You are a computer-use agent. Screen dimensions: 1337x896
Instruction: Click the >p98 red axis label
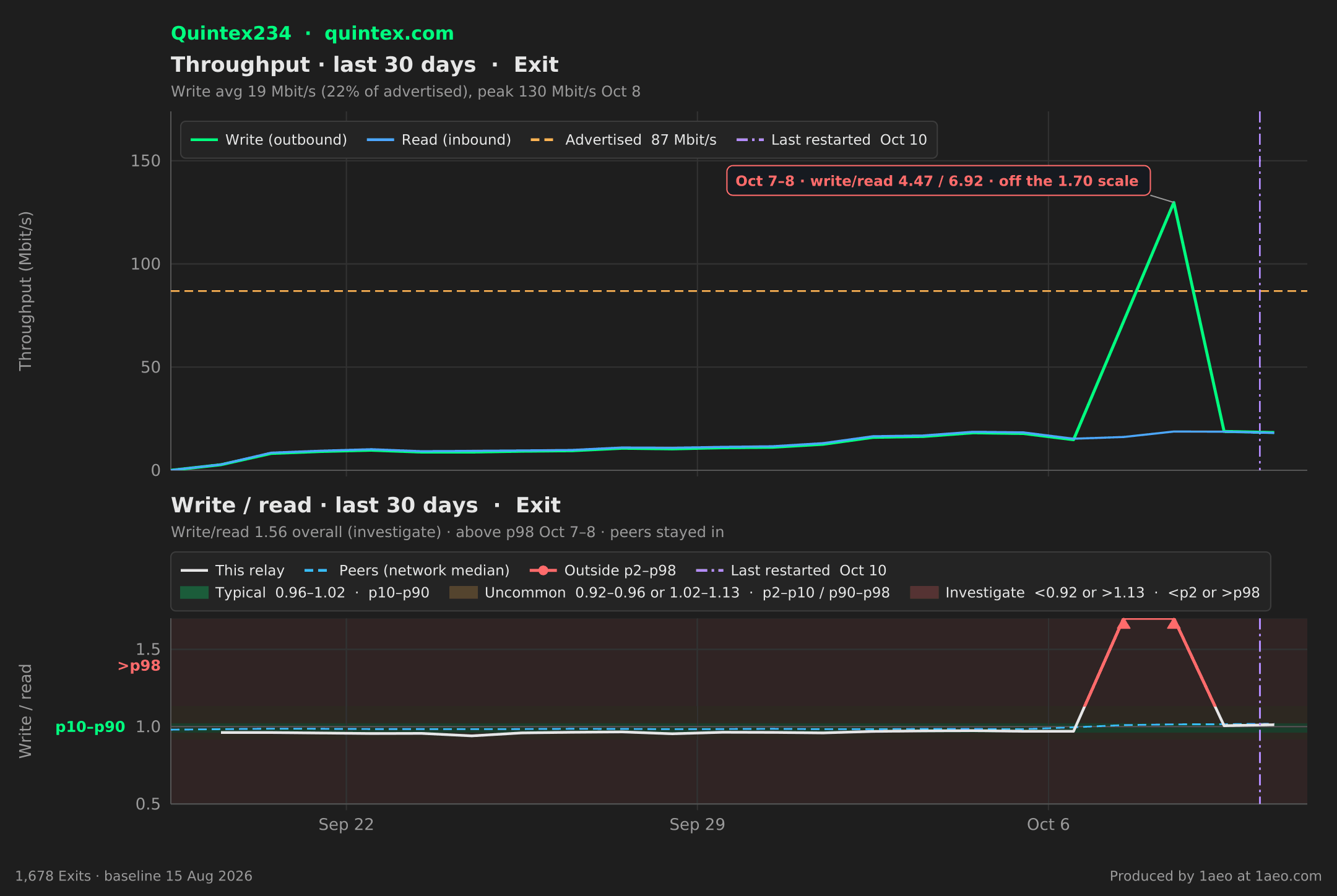pyautogui.click(x=139, y=666)
